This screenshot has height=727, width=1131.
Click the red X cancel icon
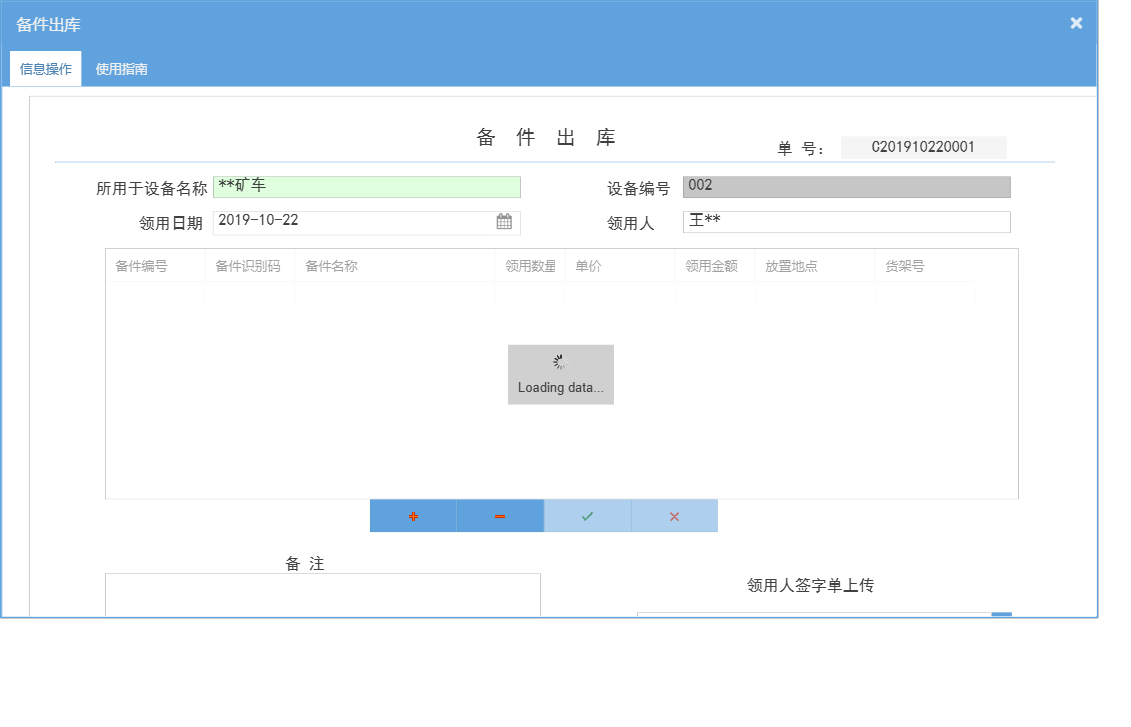pyautogui.click(x=673, y=515)
